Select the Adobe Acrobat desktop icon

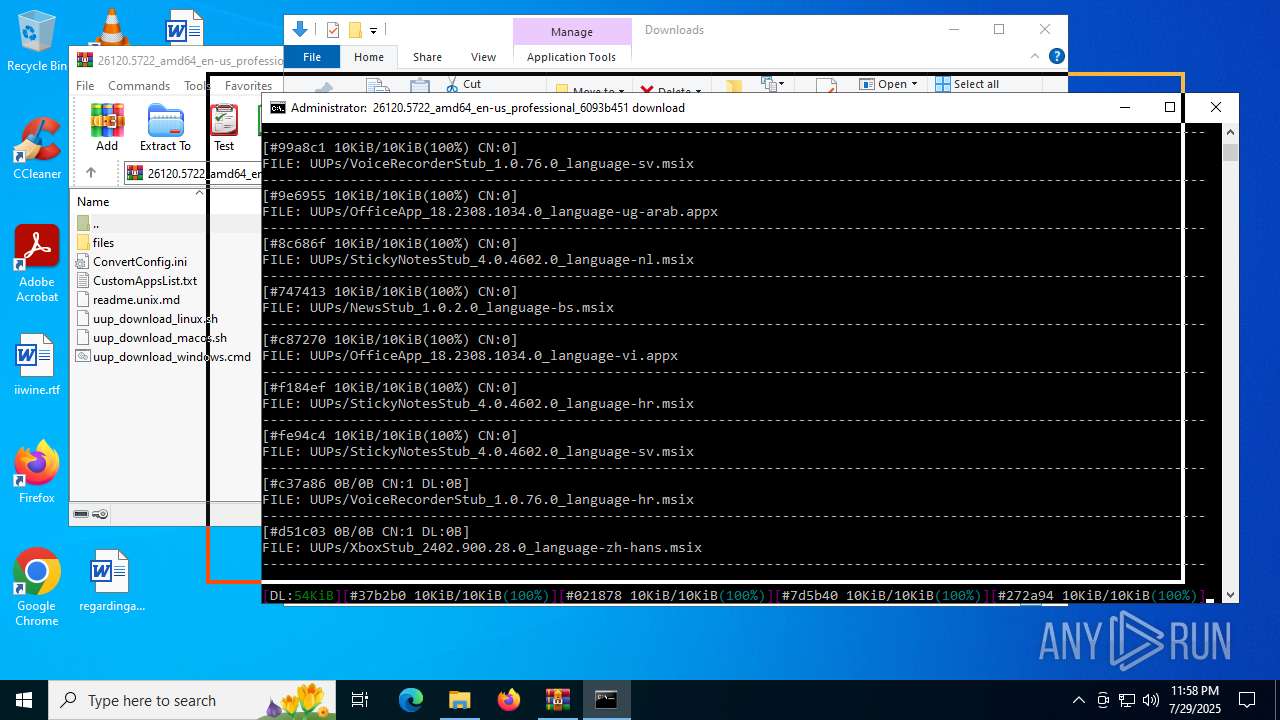[x=37, y=264]
